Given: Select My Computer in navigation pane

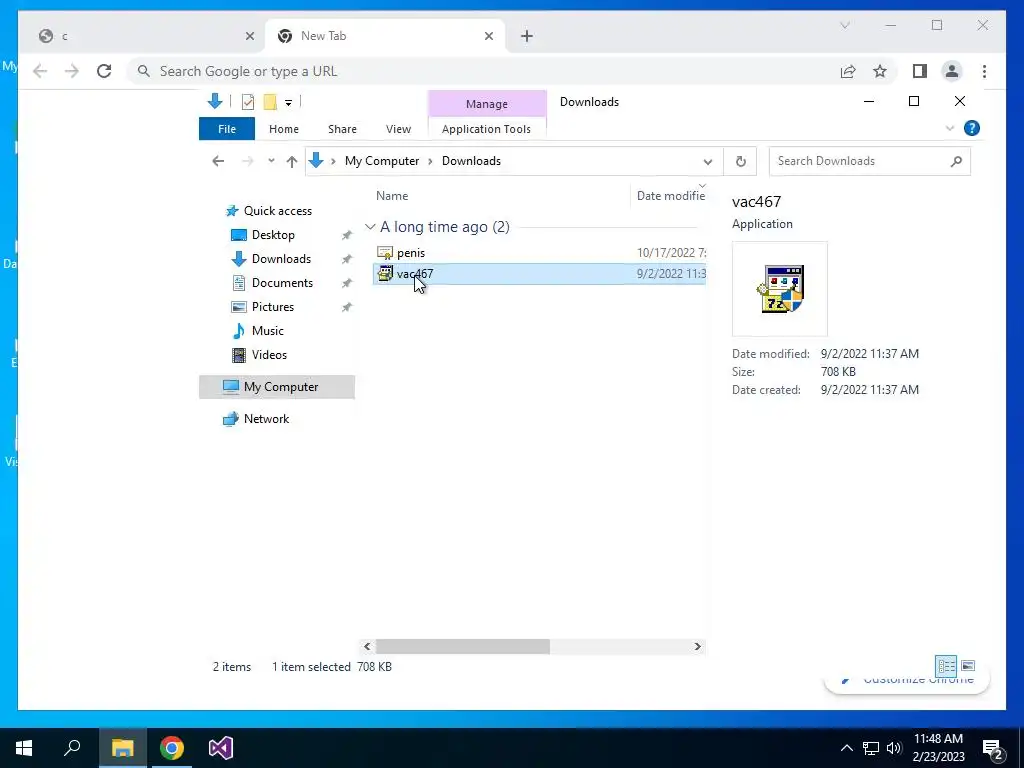Looking at the screenshot, I should pos(277,387).
